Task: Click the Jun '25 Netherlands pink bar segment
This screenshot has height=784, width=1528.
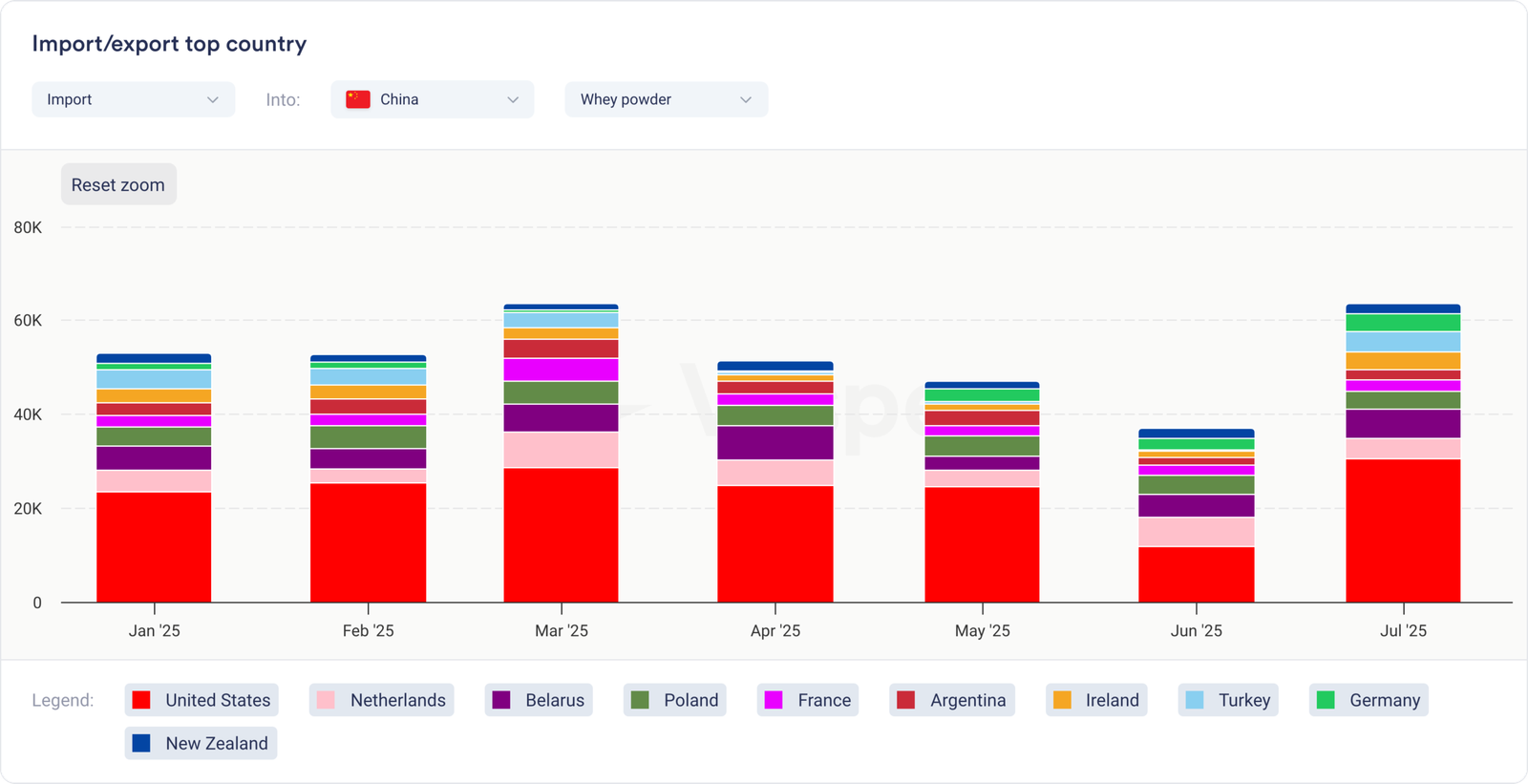Action: 1196,532
